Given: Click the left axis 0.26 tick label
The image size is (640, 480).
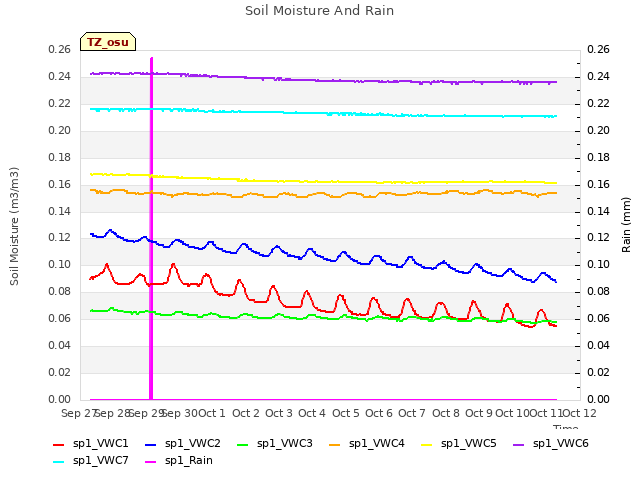Looking at the screenshot, I should pos(60,50).
